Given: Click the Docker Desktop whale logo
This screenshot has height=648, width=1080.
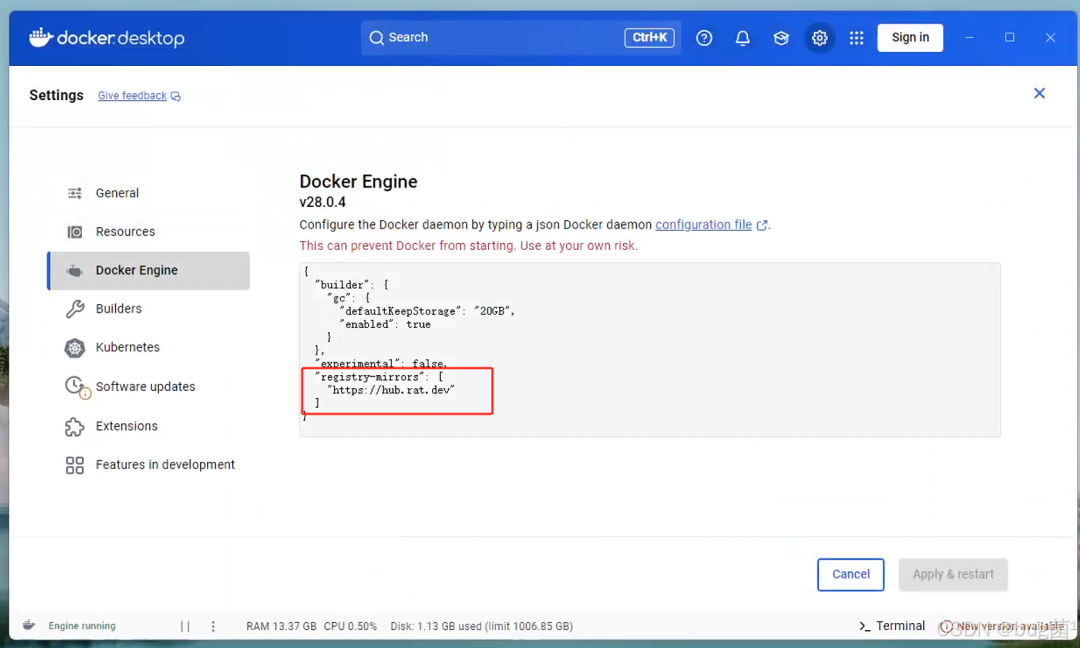Looking at the screenshot, I should click(41, 37).
